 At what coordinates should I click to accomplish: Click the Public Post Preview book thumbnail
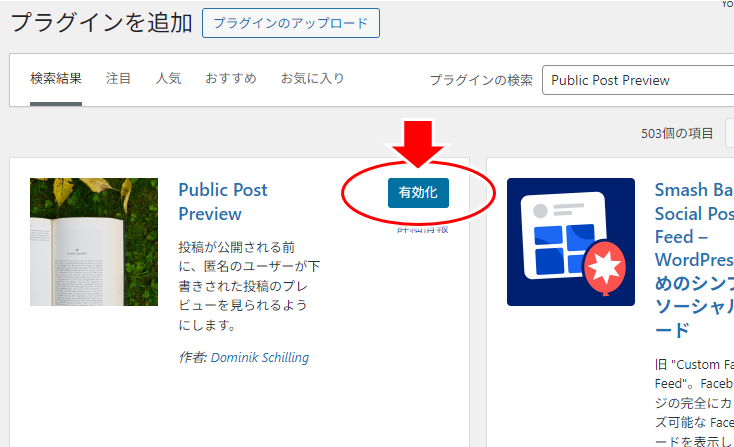[94, 242]
